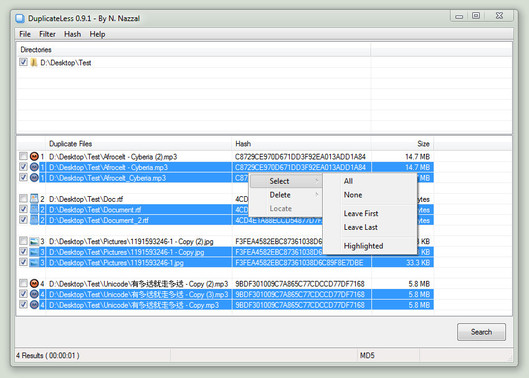
Task: Click the Search button
Action: point(481,332)
